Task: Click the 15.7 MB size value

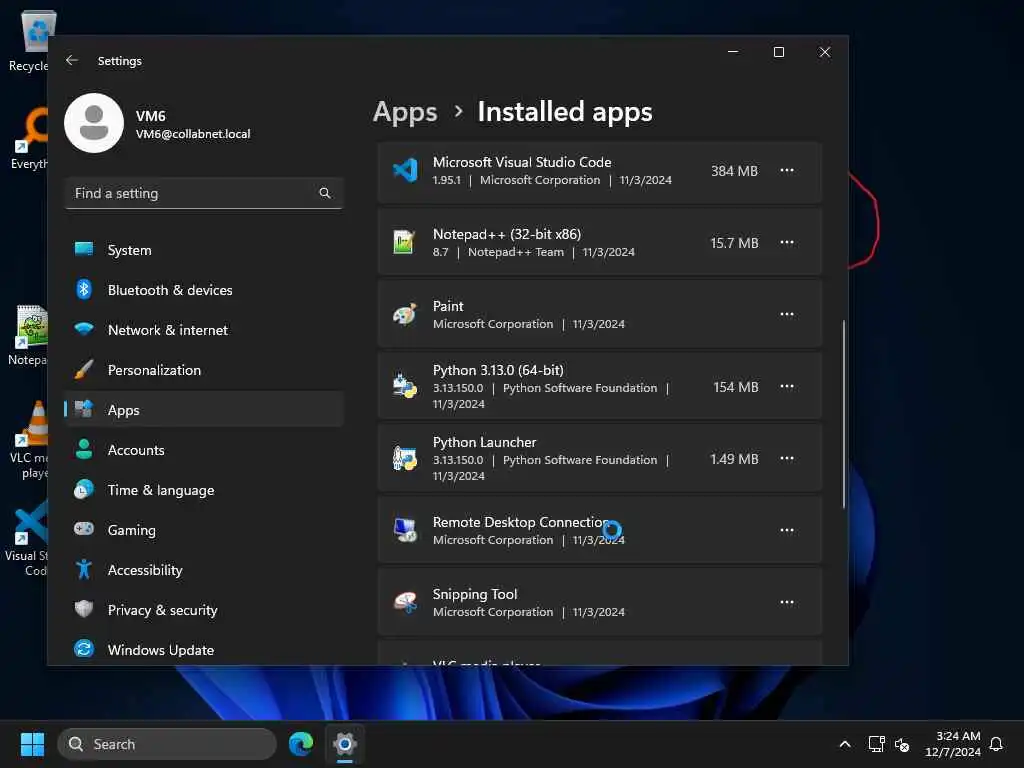Action: coord(734,243)
